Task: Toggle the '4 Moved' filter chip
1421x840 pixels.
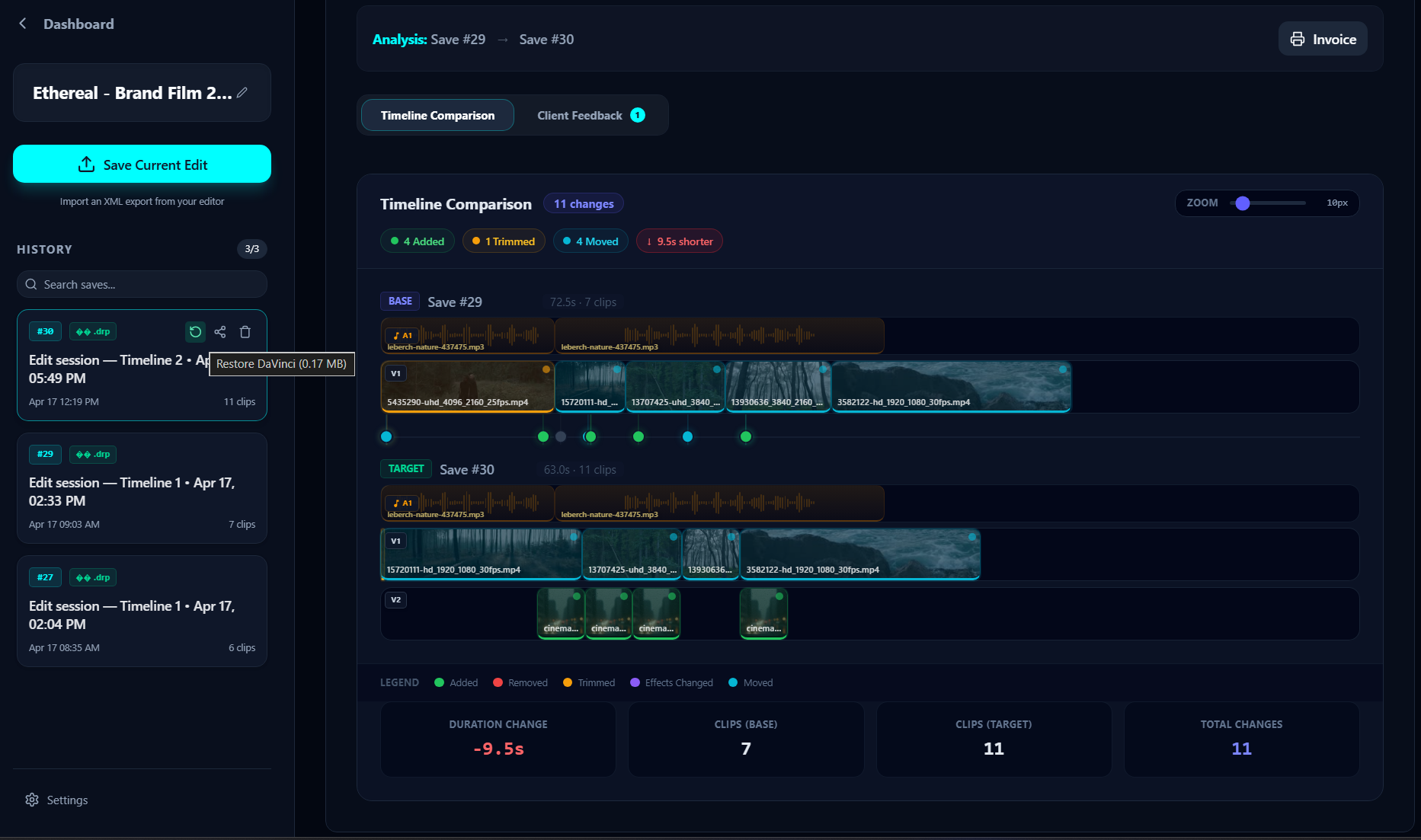Action: 590,241
